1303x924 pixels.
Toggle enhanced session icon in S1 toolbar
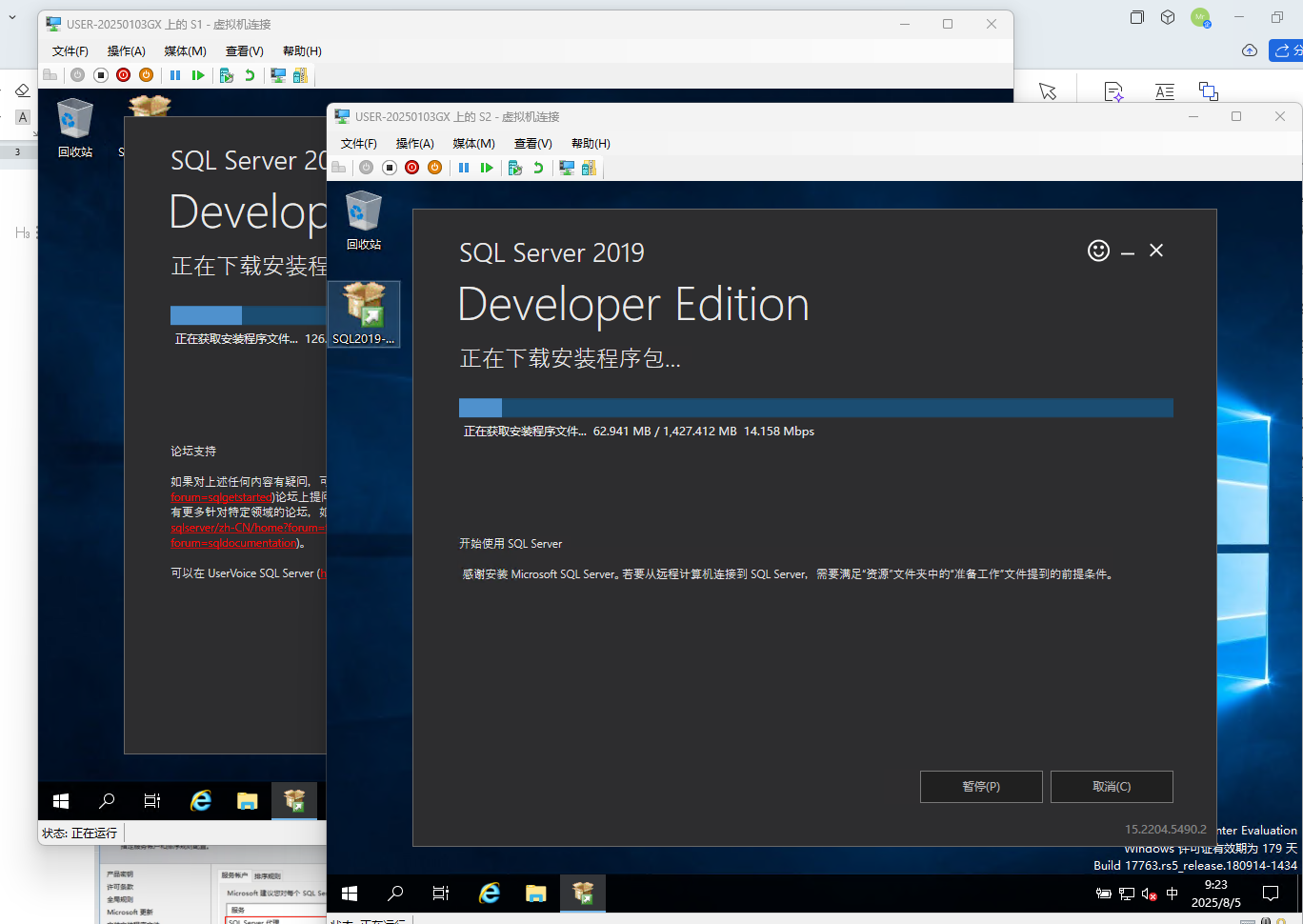[278, 75]
